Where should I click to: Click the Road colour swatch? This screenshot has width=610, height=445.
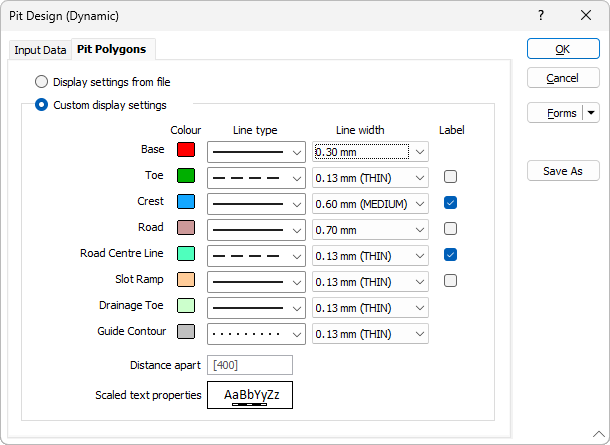click(185, 228)
